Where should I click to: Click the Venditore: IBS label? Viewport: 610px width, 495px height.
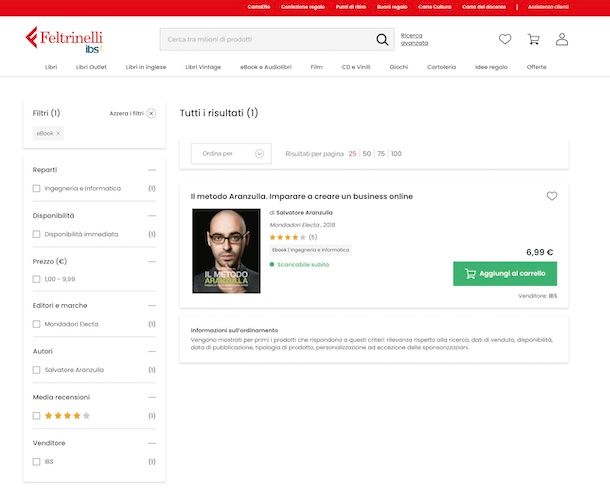(538, 296)
